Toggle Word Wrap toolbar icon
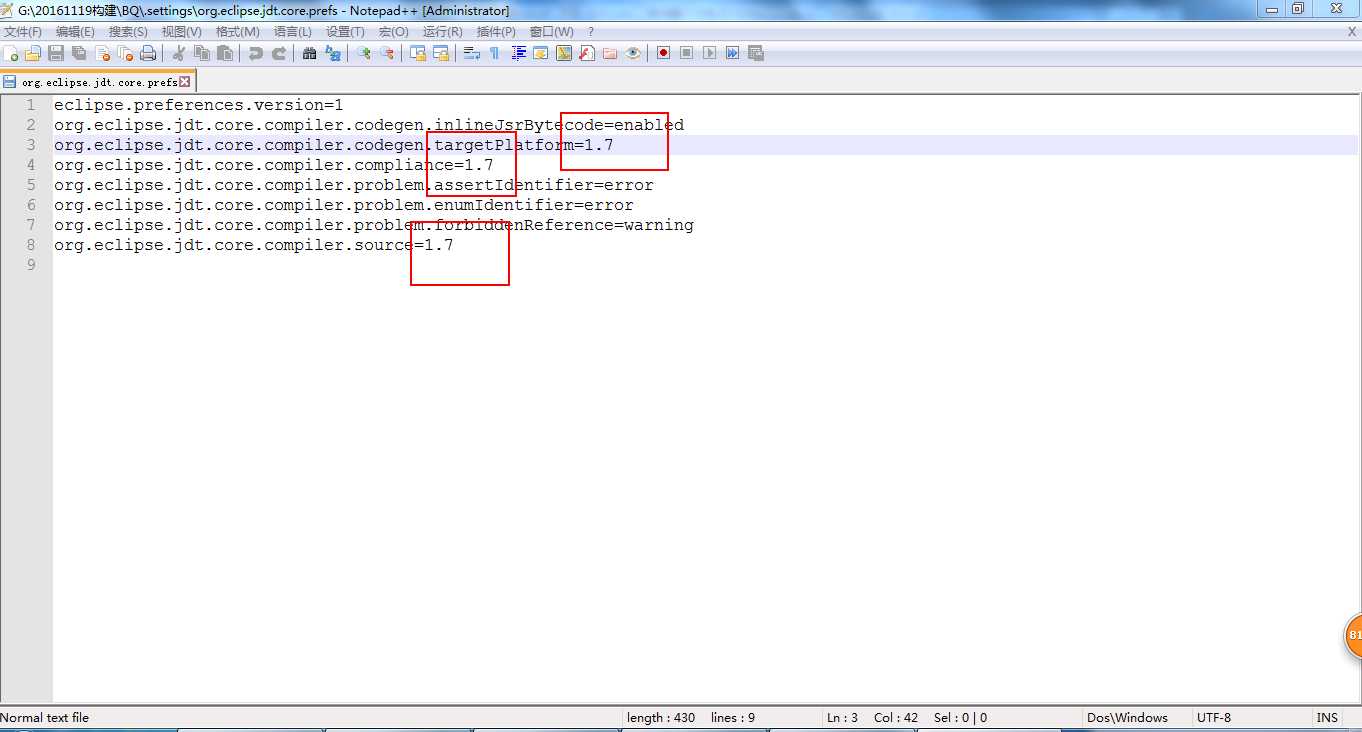The height and width of the screenshot is (732, 1362). coord(471,53)
